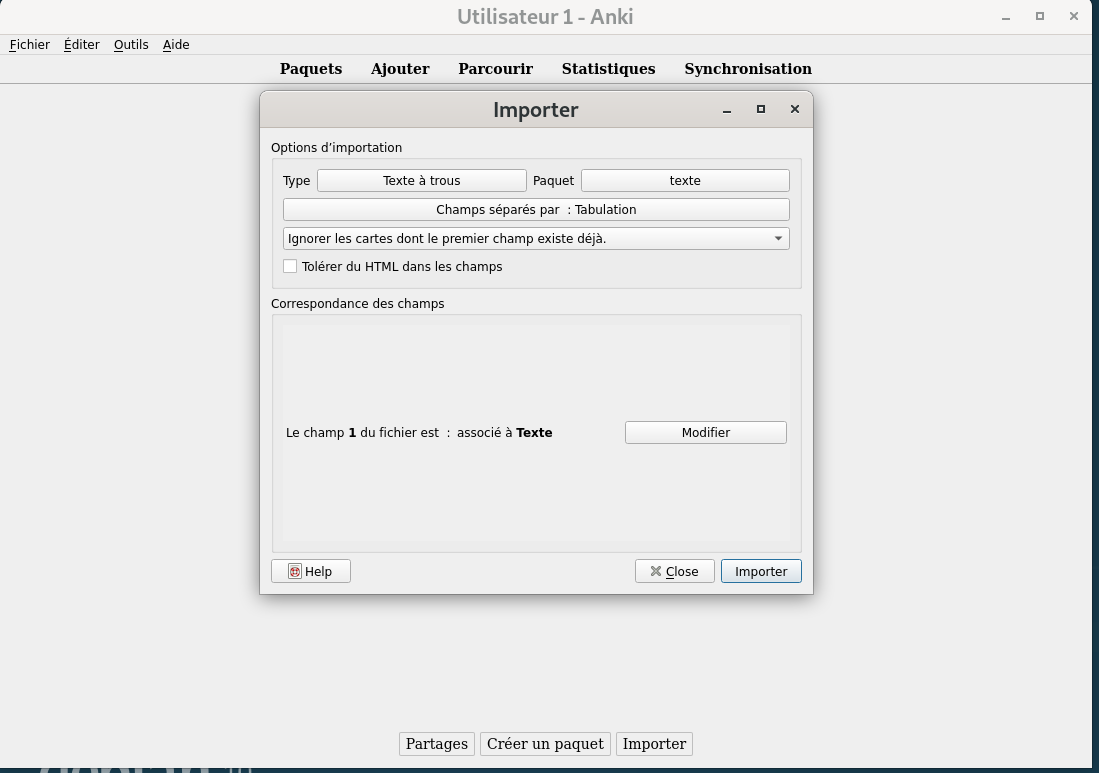
Task: Open the Fichier menu
Action: click(x=29, y=45)
